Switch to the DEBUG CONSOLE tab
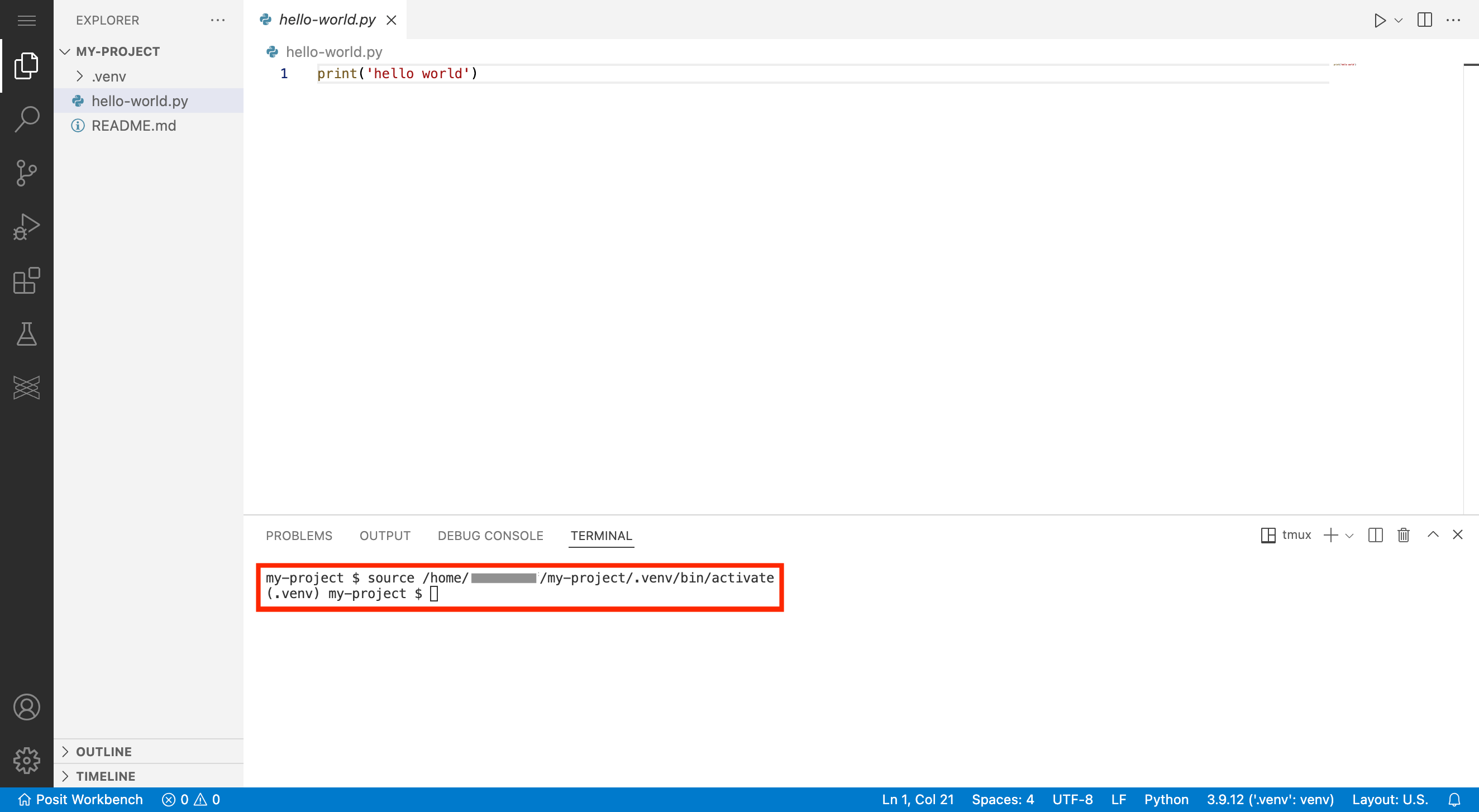 (490, 536)
